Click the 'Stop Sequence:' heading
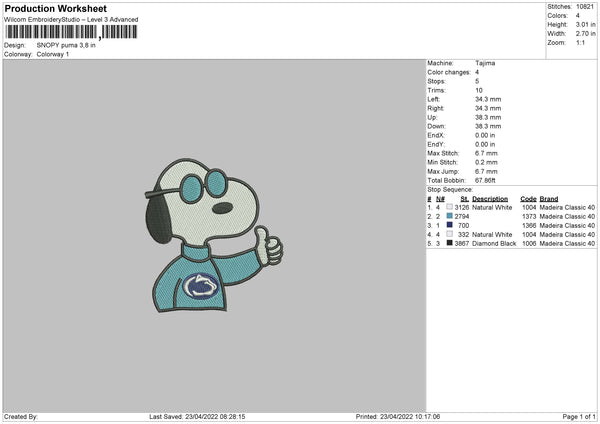 point(450,190)
